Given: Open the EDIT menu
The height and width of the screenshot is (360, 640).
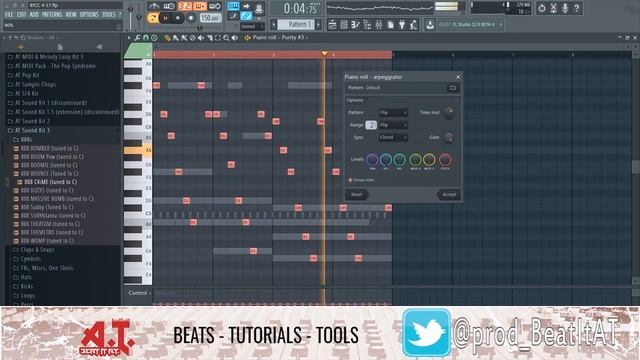Looking at the screenshot, I should coord(22,15).
